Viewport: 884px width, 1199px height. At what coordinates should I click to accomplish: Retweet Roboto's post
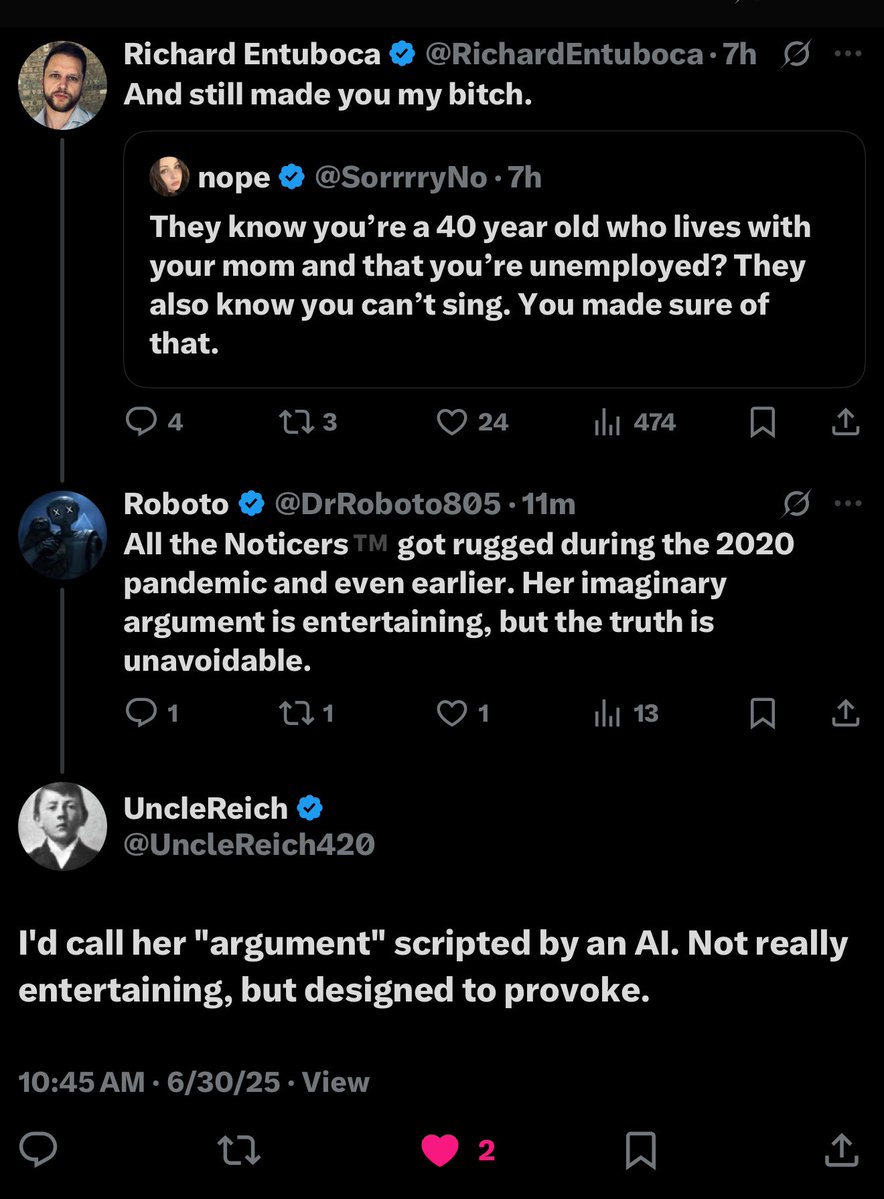[298, 713]
